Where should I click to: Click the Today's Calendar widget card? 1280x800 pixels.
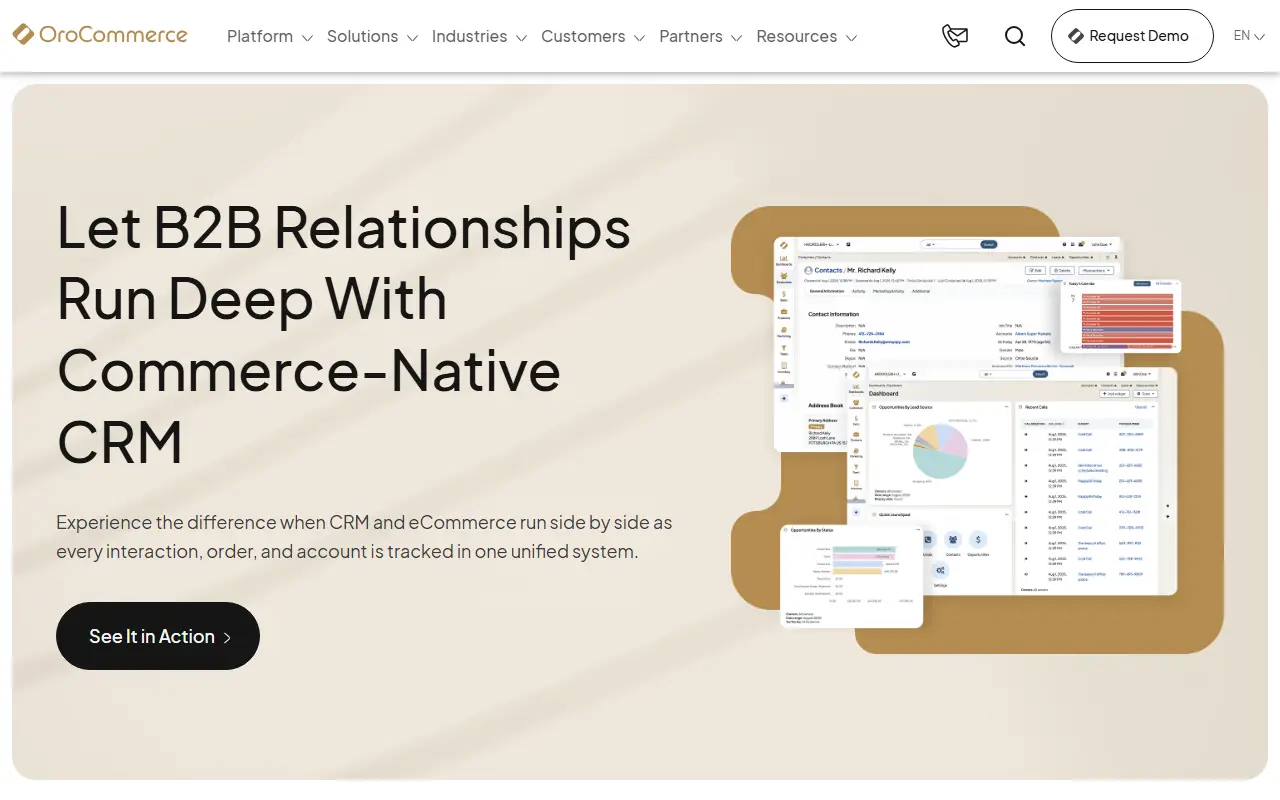tap(1120, 316)
